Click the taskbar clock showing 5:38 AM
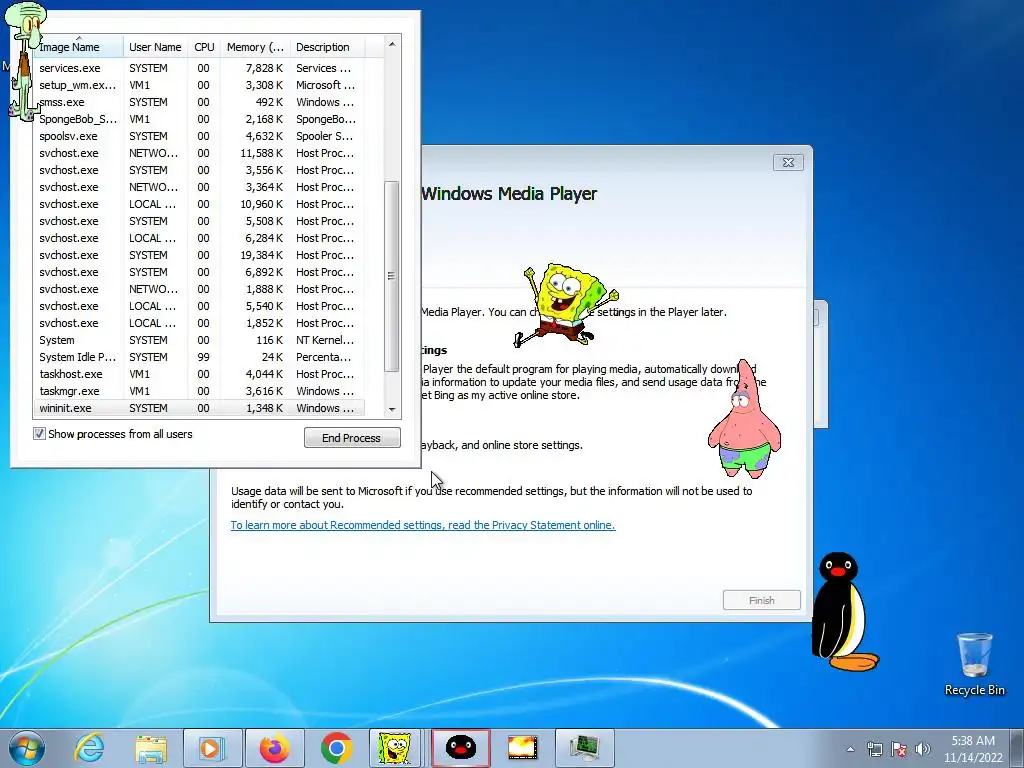The image size is (1024, 768). 973,749
